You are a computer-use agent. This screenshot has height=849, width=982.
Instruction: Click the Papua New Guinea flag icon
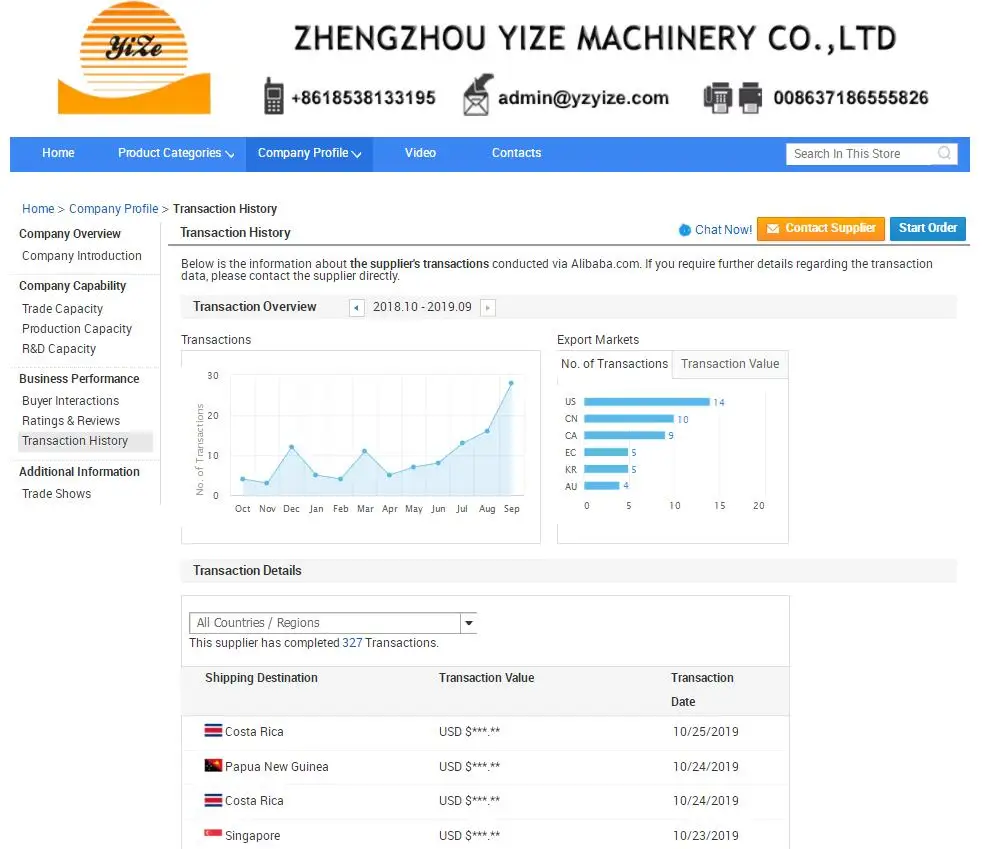[213, 766]
